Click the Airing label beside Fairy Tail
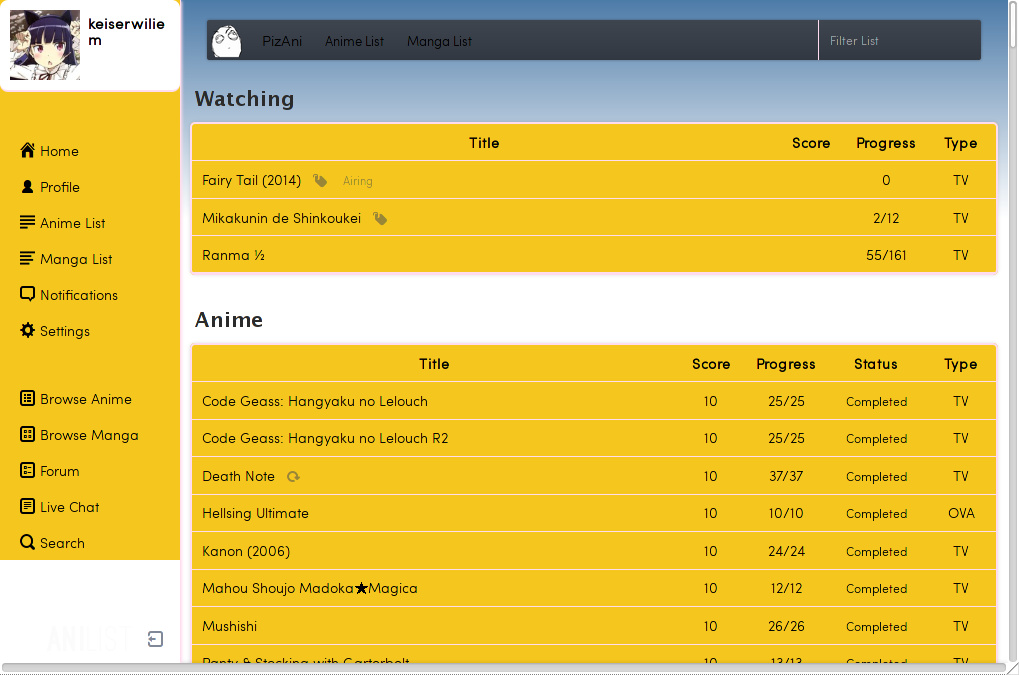This screenshot has width=1019, height=675. (357, 181)
